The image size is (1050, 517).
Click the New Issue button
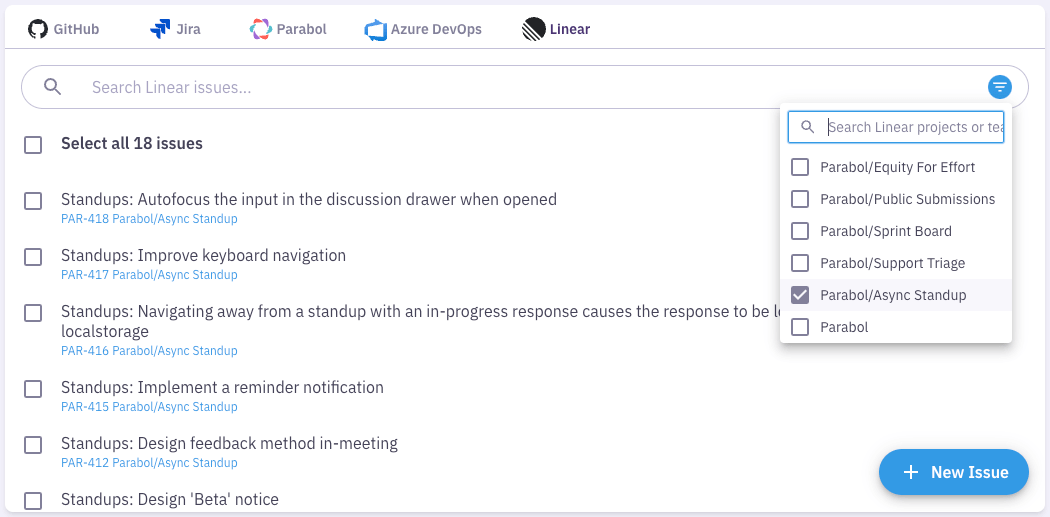[x=953, y=472]
